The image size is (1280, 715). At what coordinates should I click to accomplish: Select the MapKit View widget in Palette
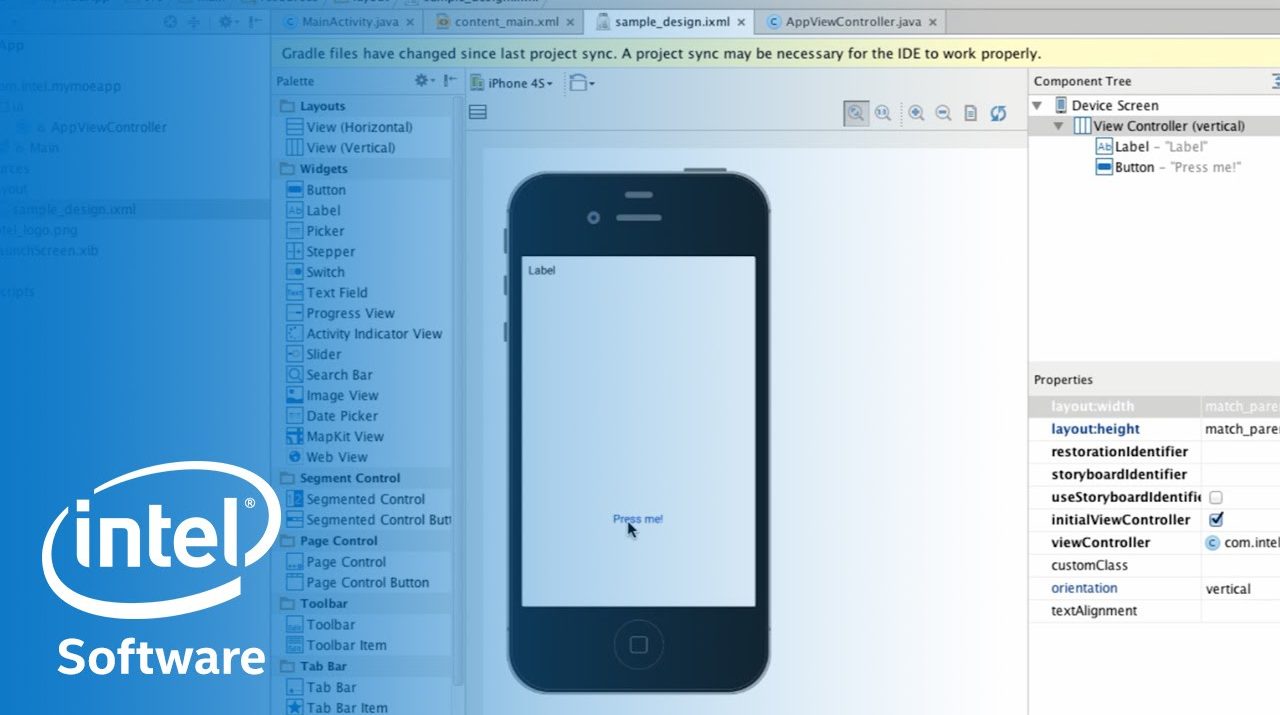pos(344,436)
